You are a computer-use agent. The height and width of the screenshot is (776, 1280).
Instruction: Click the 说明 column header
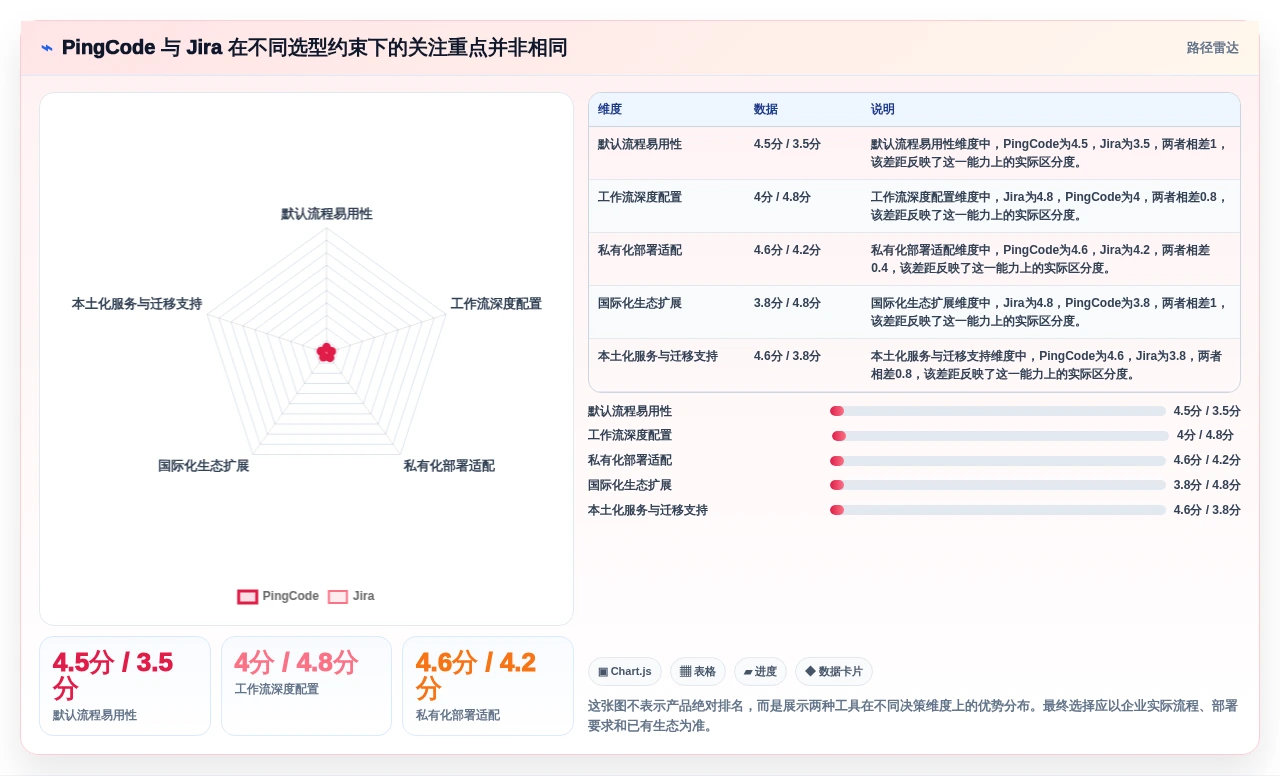coord(883,109)
